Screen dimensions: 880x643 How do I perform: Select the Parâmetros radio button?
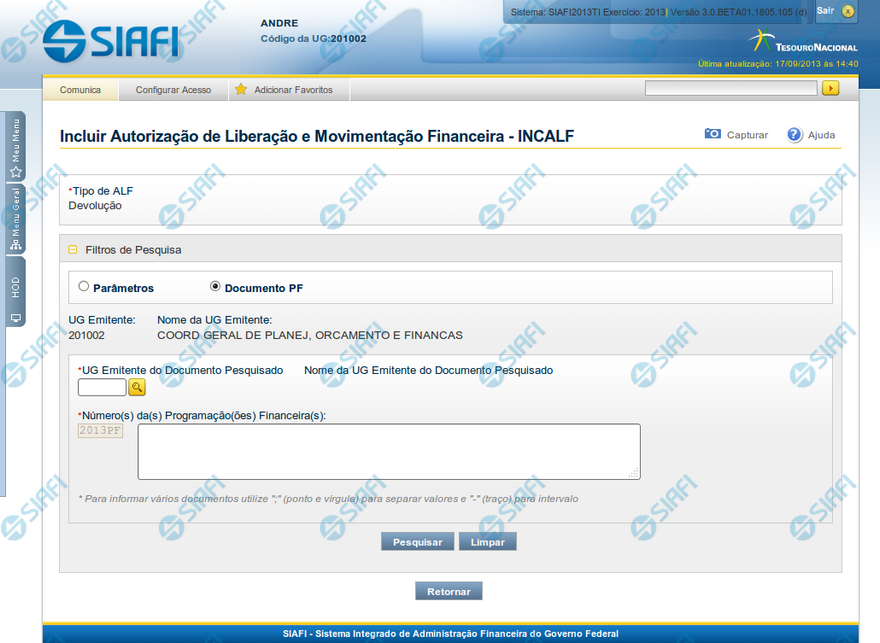click(x=84, y=287)
